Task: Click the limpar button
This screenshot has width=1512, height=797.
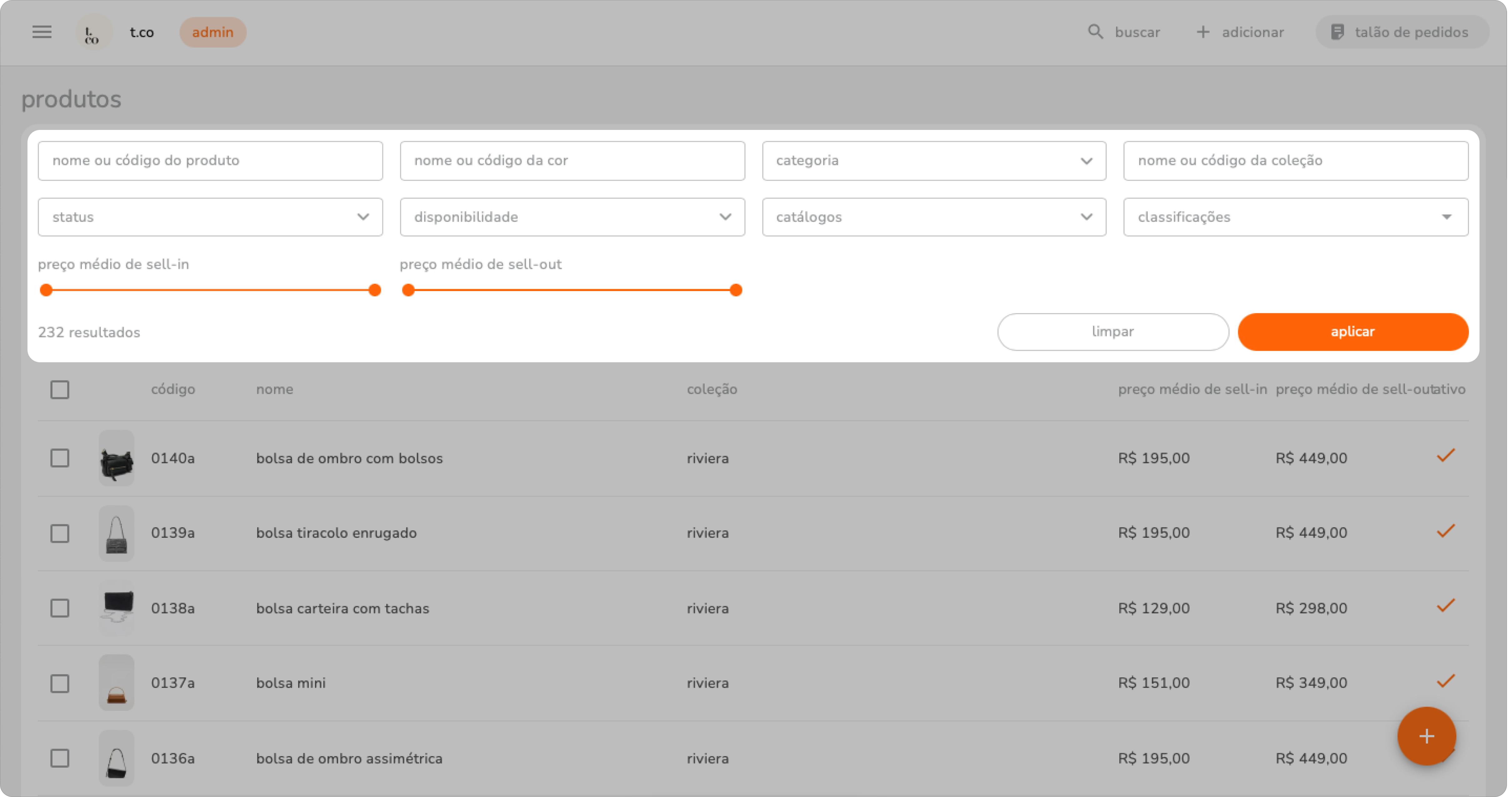Action: coord(1112,332)
